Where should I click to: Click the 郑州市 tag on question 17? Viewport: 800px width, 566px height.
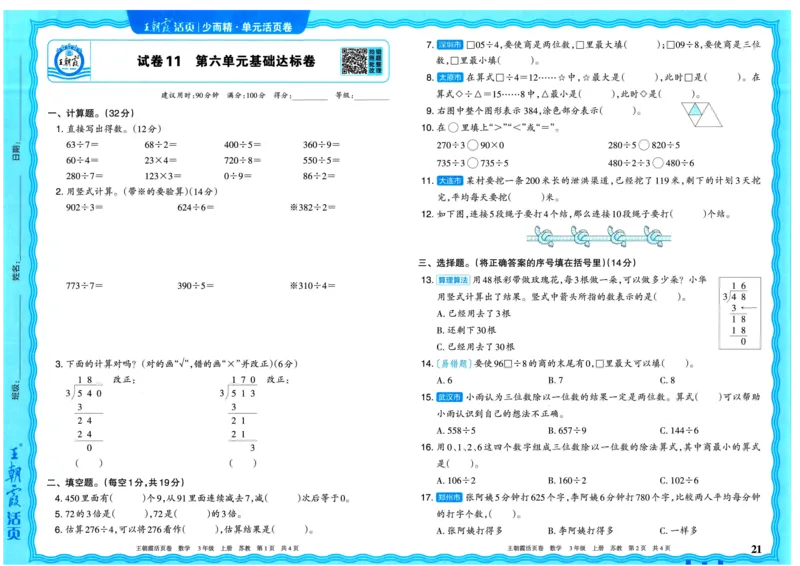450,497
